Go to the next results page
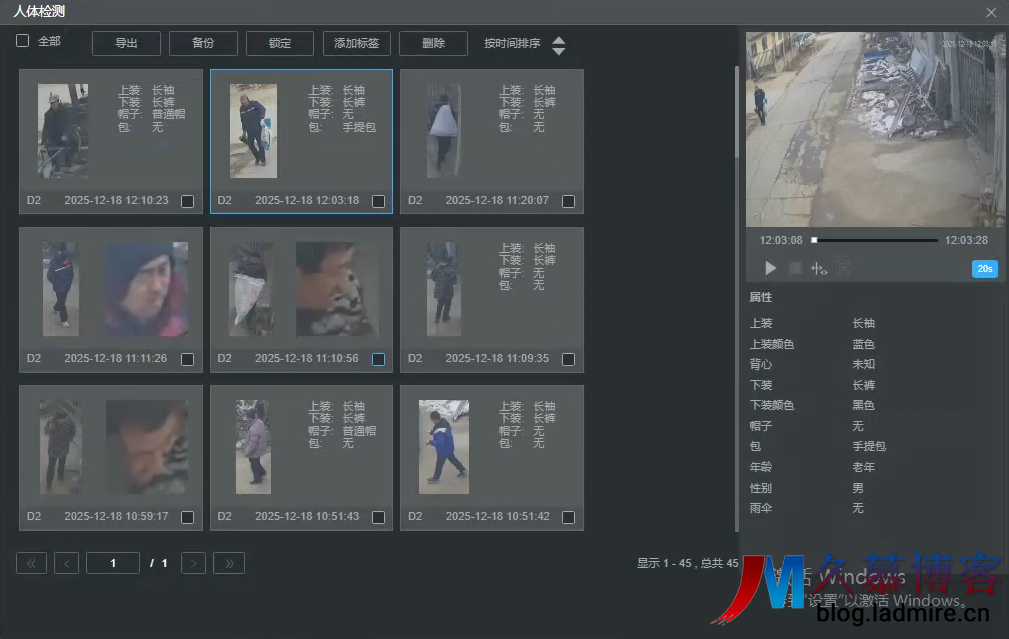Image resolution: width=1009 pixels, height=639 pixels. pos(194,563)
